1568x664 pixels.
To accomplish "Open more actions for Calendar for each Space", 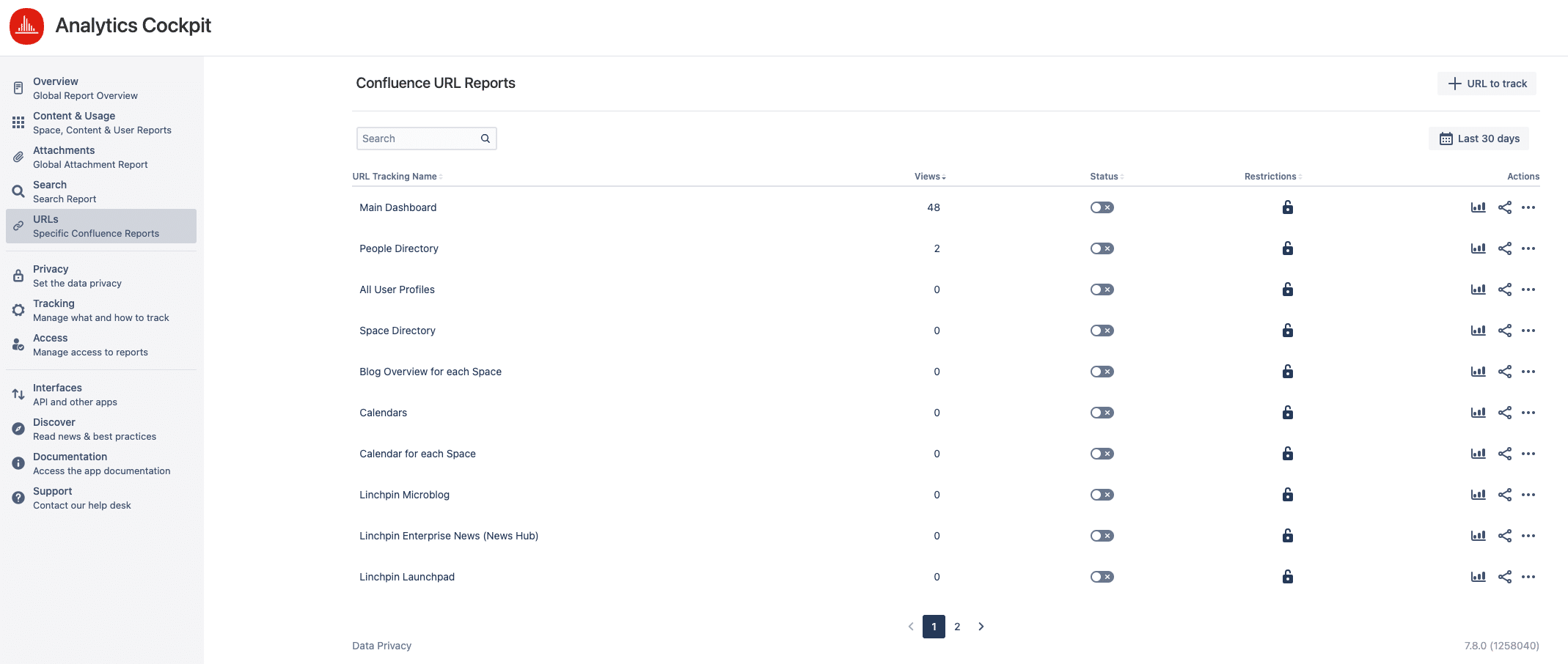I will pos(1528,454).
